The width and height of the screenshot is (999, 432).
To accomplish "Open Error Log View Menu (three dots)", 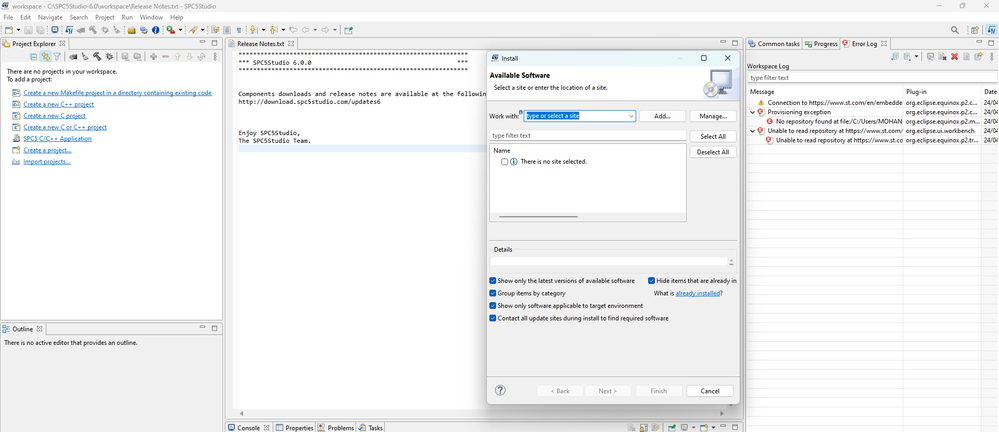I will click(x=991, y=57).
